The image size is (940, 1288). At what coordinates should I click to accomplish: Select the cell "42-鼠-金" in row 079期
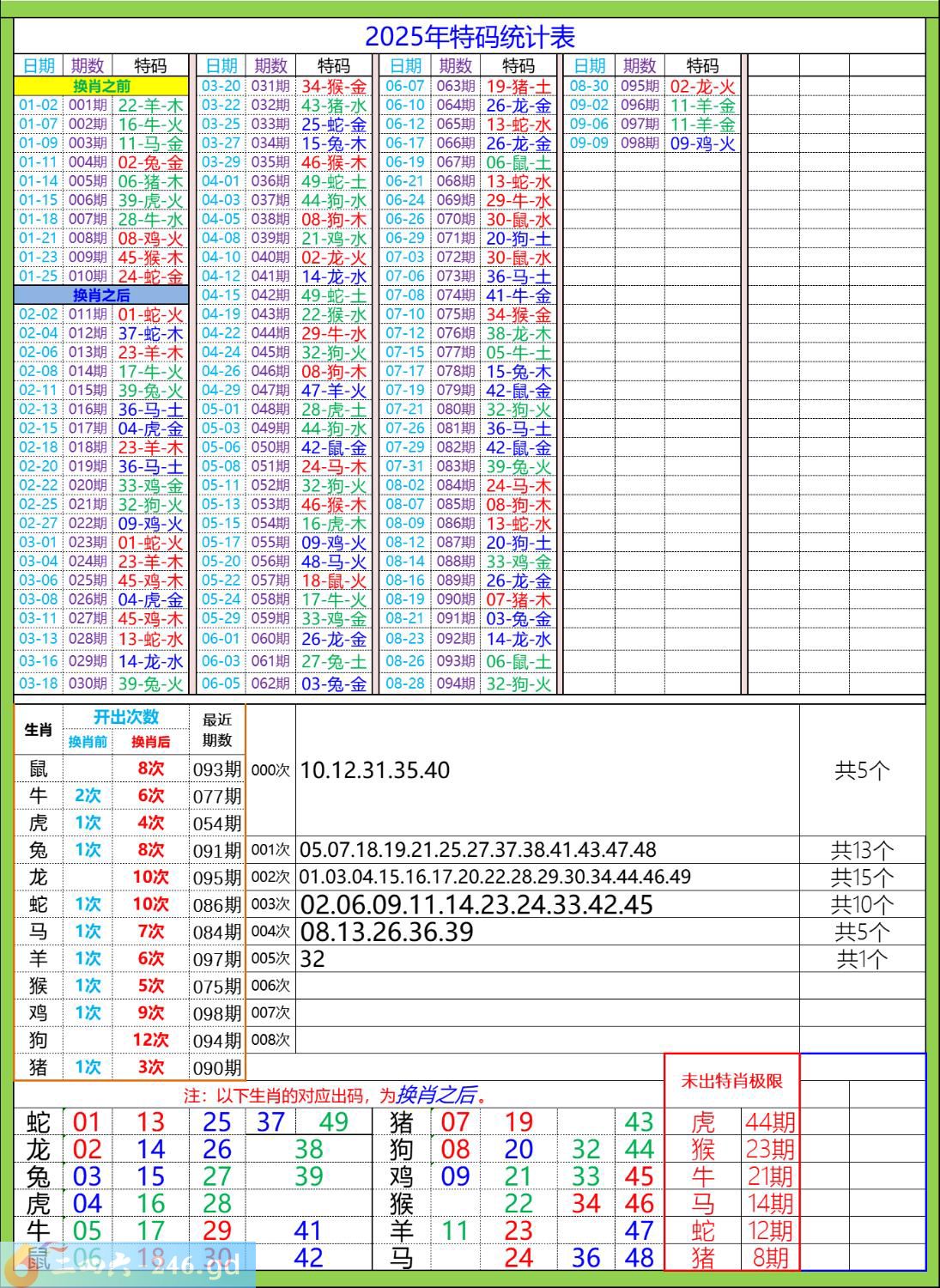519,390
